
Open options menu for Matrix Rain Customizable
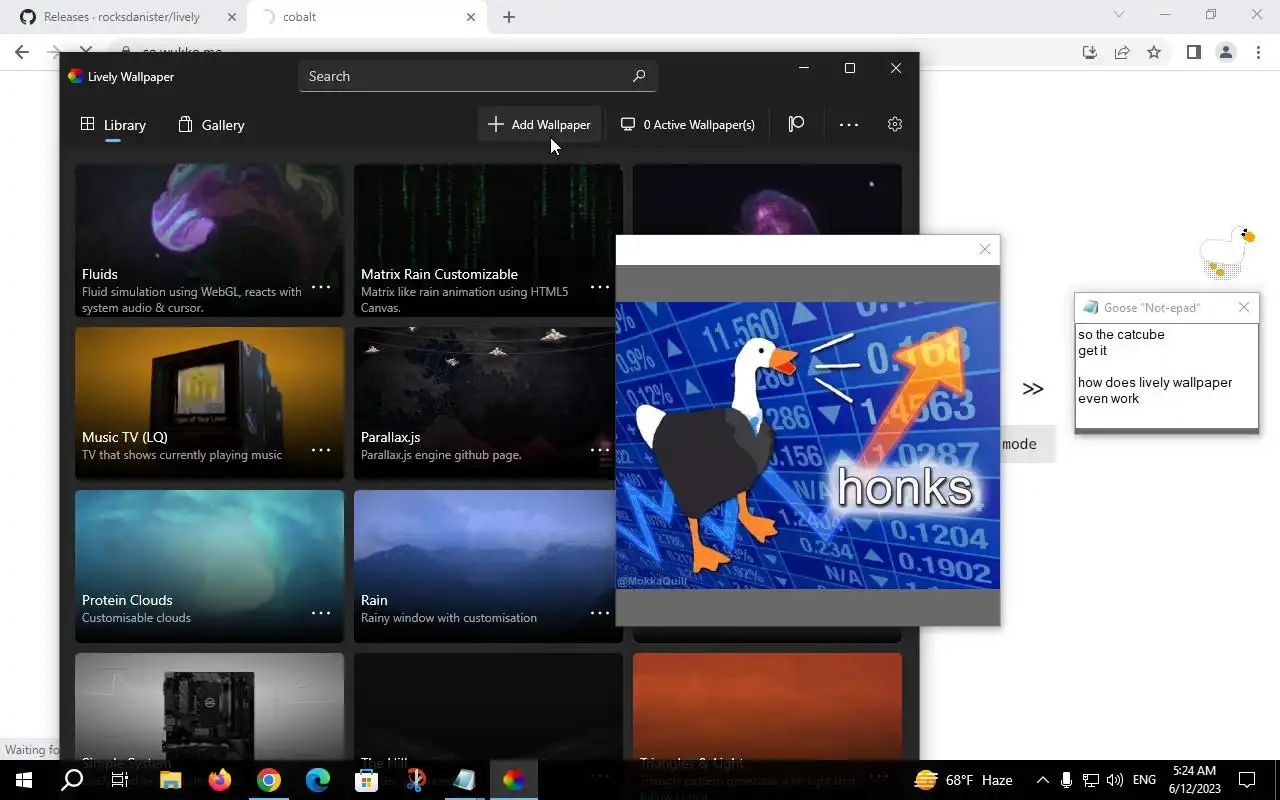tap(600, 287)
